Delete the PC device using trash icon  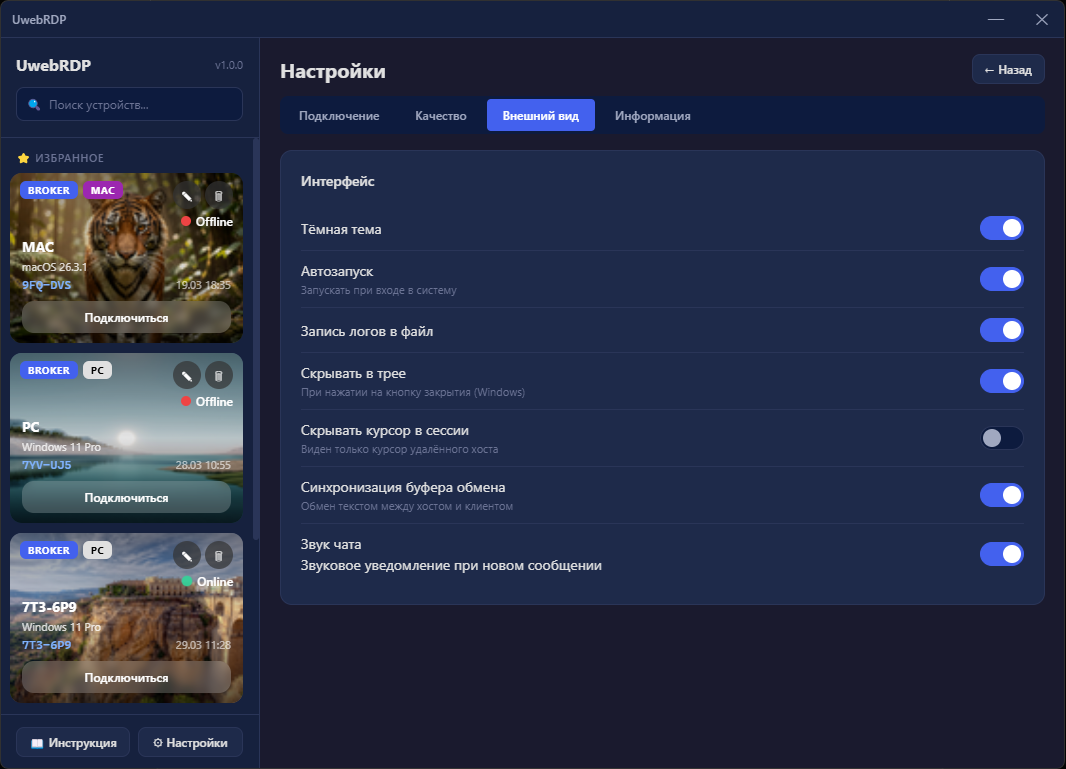pyautogui.click(x=218, y=375)
